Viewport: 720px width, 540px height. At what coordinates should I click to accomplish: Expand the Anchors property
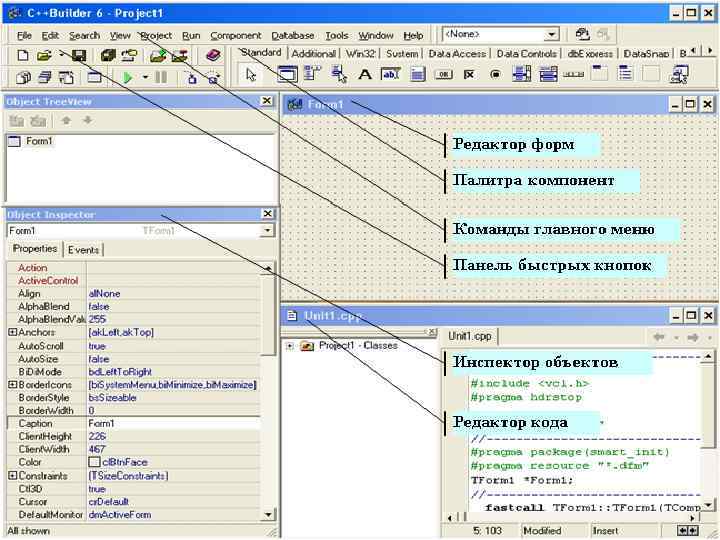click(x=12, y=332)
